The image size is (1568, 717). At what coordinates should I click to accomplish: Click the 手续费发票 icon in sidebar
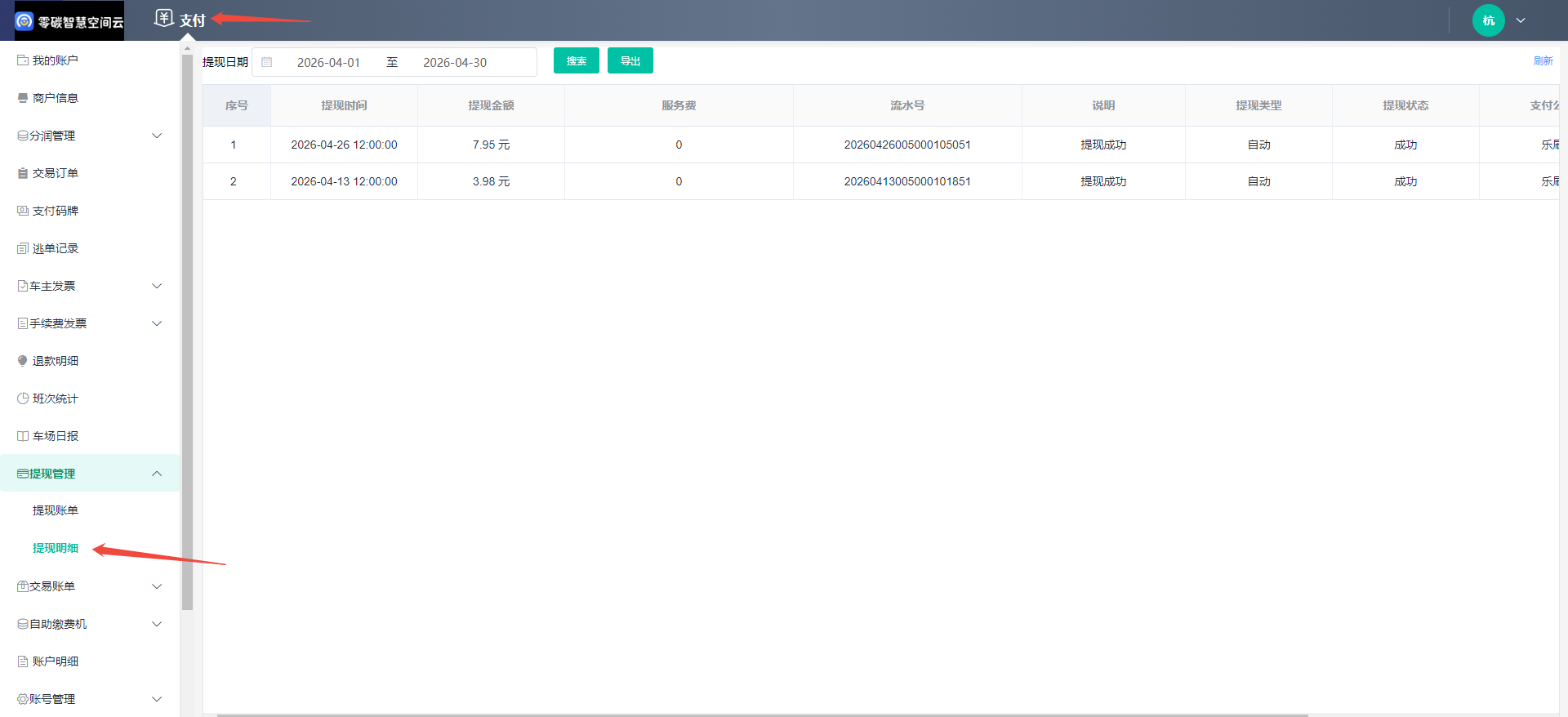pos(23,323)
